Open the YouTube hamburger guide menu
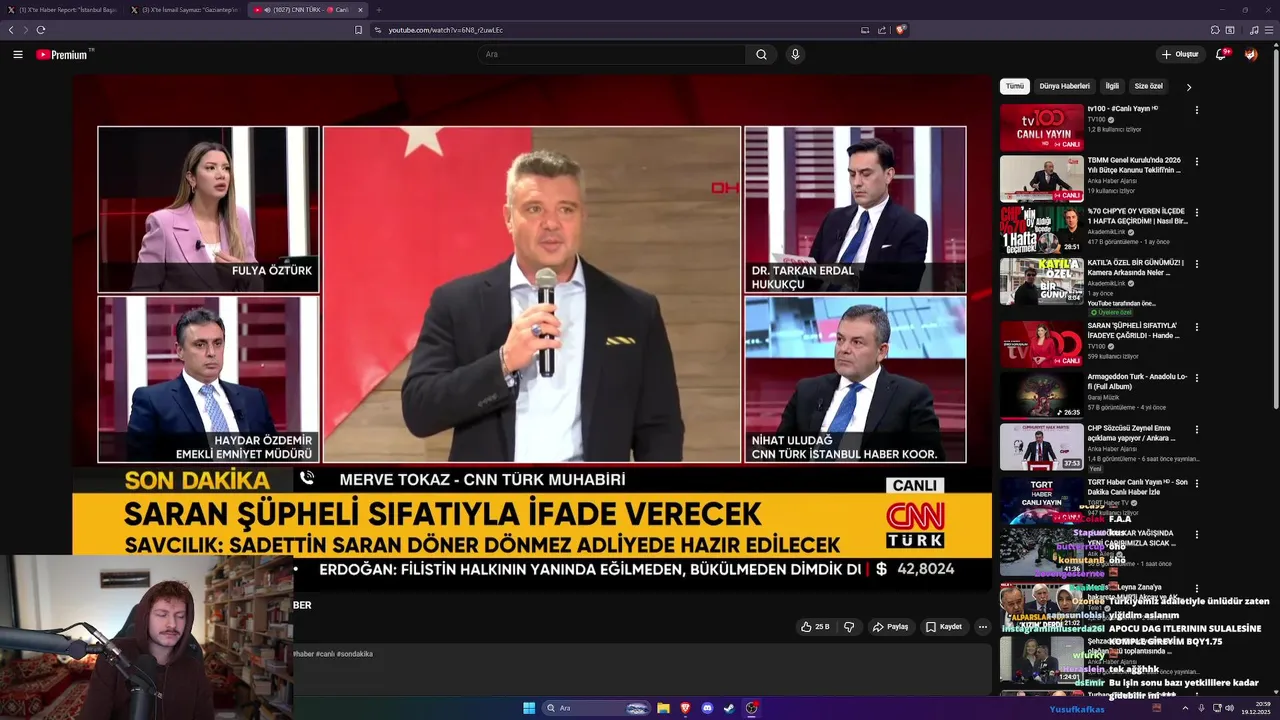This screenshot has width=1280, height=720. (18, 54)
